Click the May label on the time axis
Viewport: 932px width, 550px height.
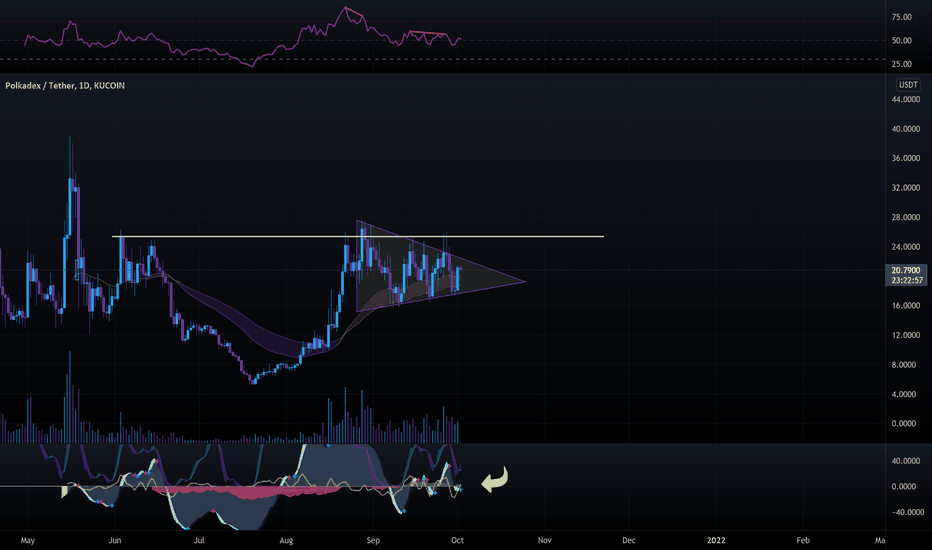tap(28, 540)
